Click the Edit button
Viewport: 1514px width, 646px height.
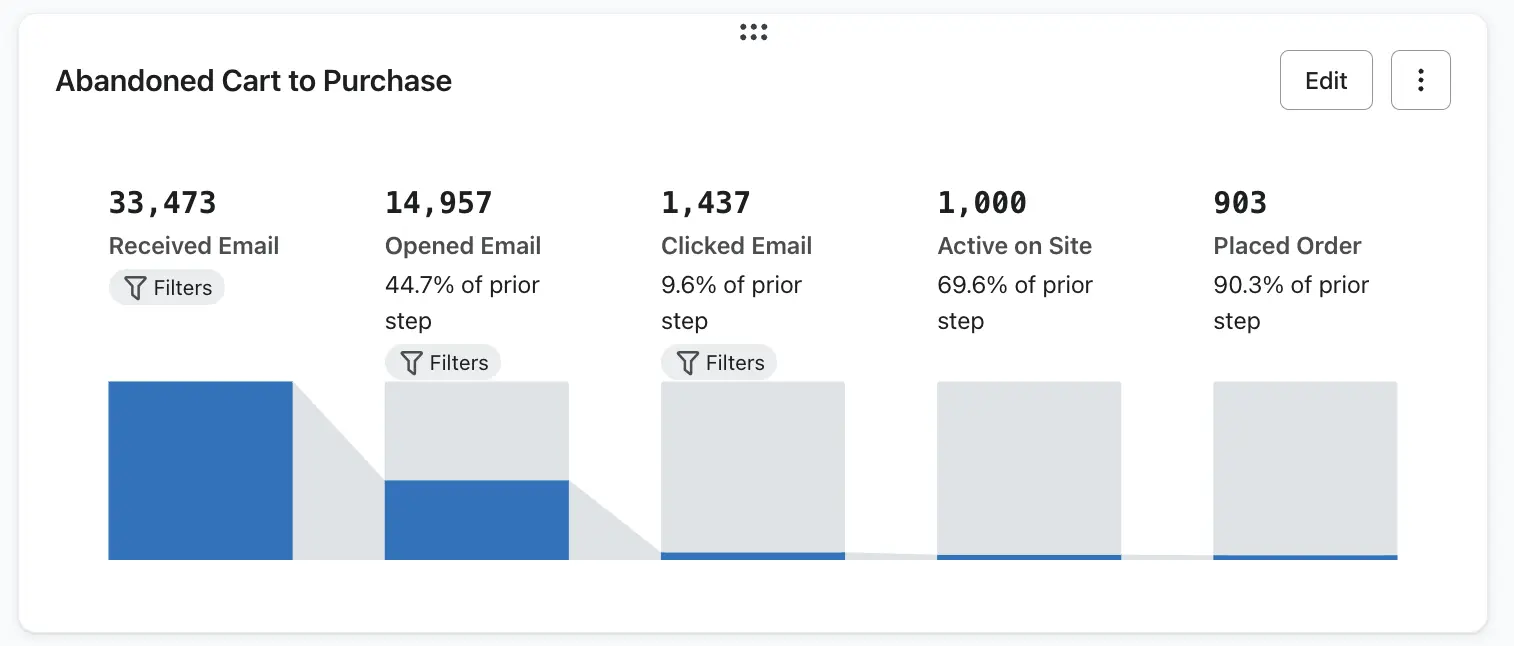pyautogui.click(x=1326, y=80)
